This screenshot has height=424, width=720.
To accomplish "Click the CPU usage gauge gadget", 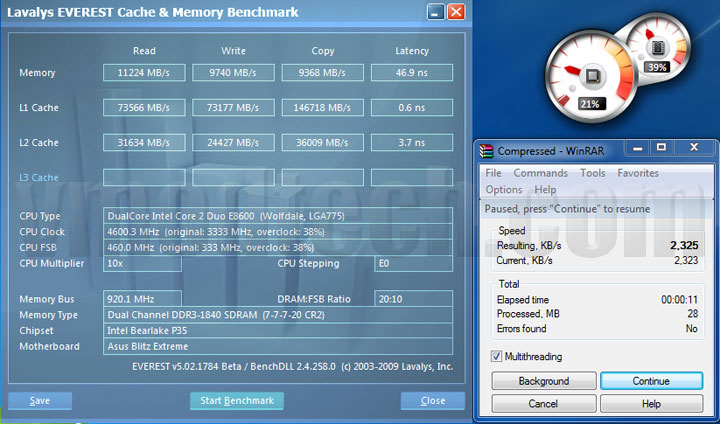I will tap(591, 75).
